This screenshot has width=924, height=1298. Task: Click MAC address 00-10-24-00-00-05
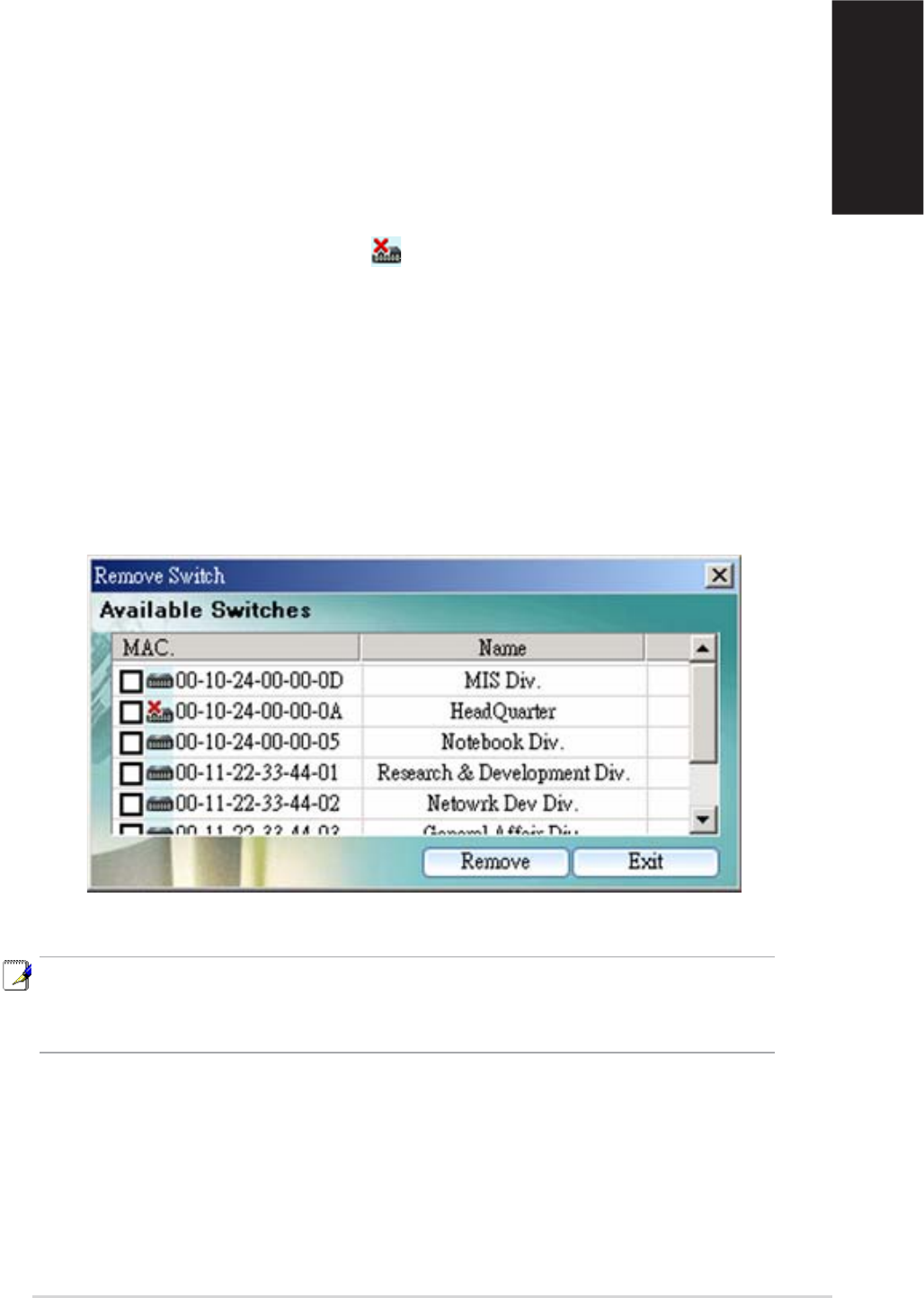coord(258,742)
